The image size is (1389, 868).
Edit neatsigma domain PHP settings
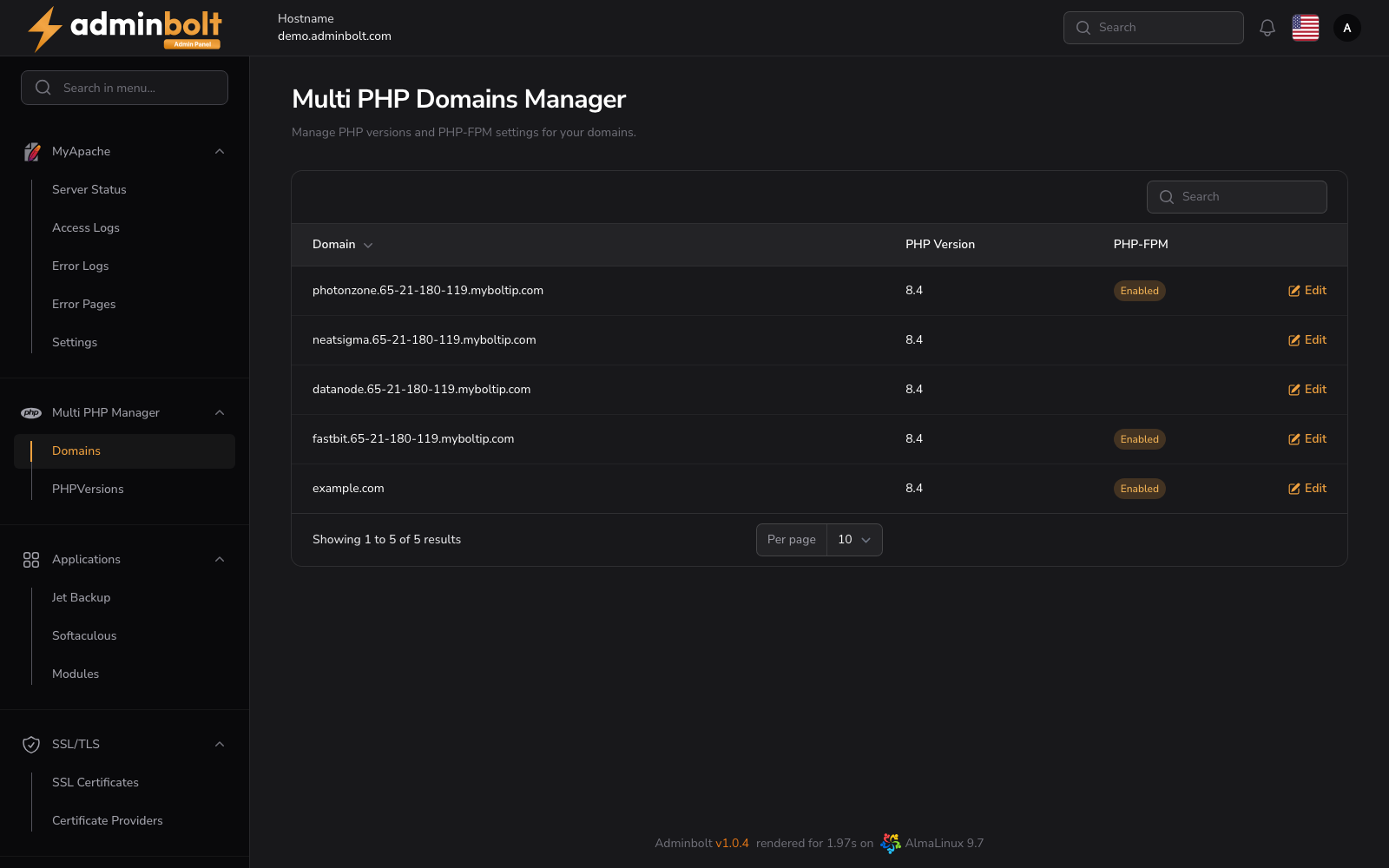pyautogui.click(x=1307, y=340)
